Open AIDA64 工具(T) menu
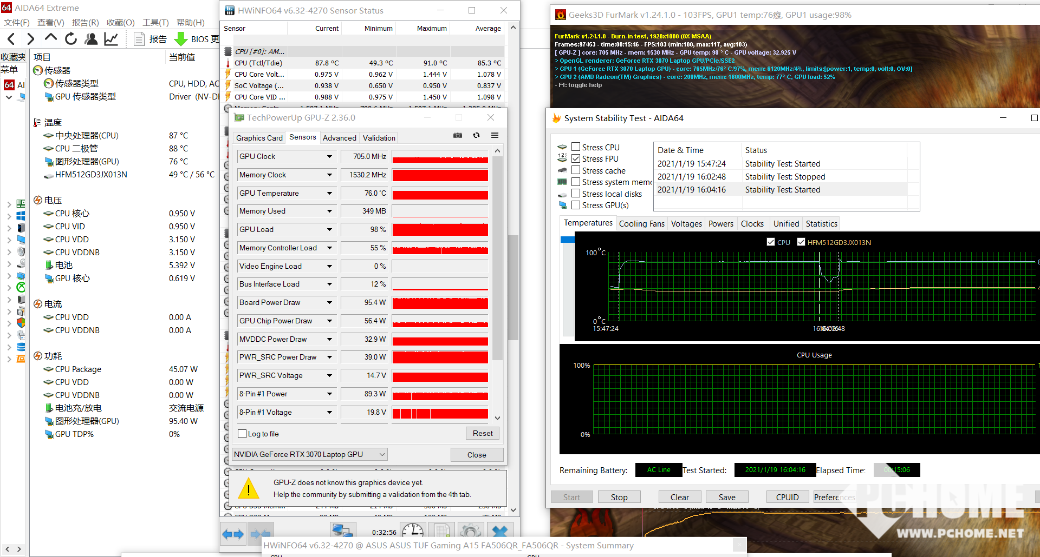This screenshot has width=1040, height=557. tap(155, 23)
